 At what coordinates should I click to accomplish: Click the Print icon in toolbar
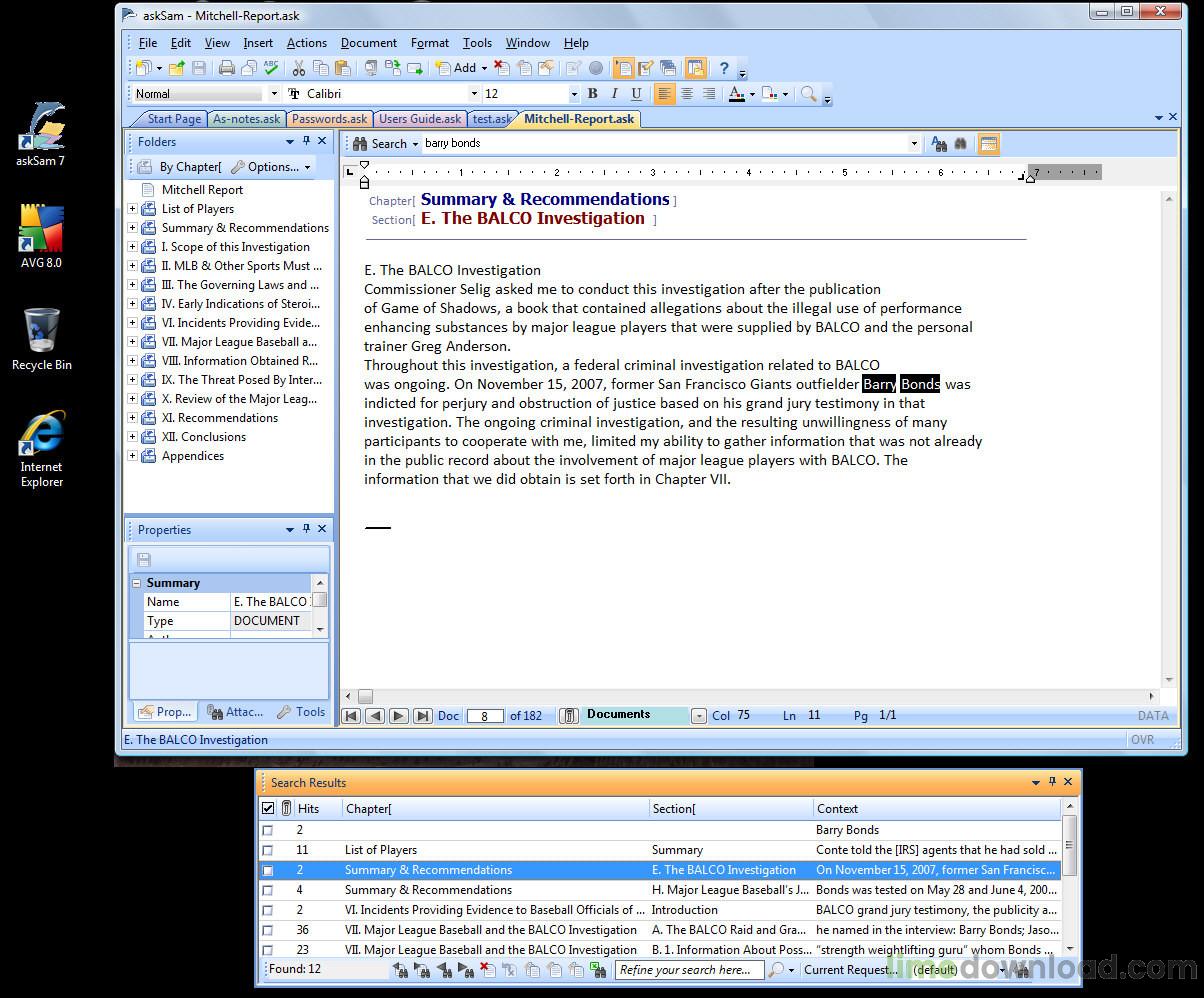point(227,68)
